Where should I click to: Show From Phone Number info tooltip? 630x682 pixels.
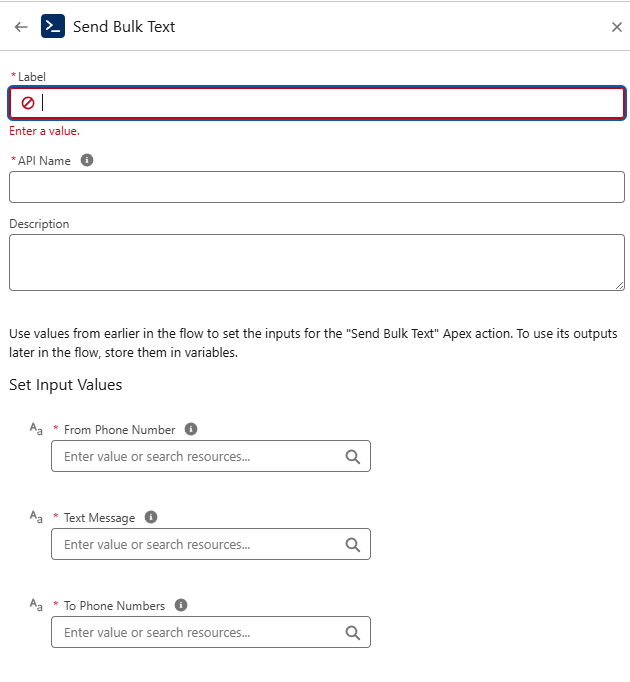[191, 429]
